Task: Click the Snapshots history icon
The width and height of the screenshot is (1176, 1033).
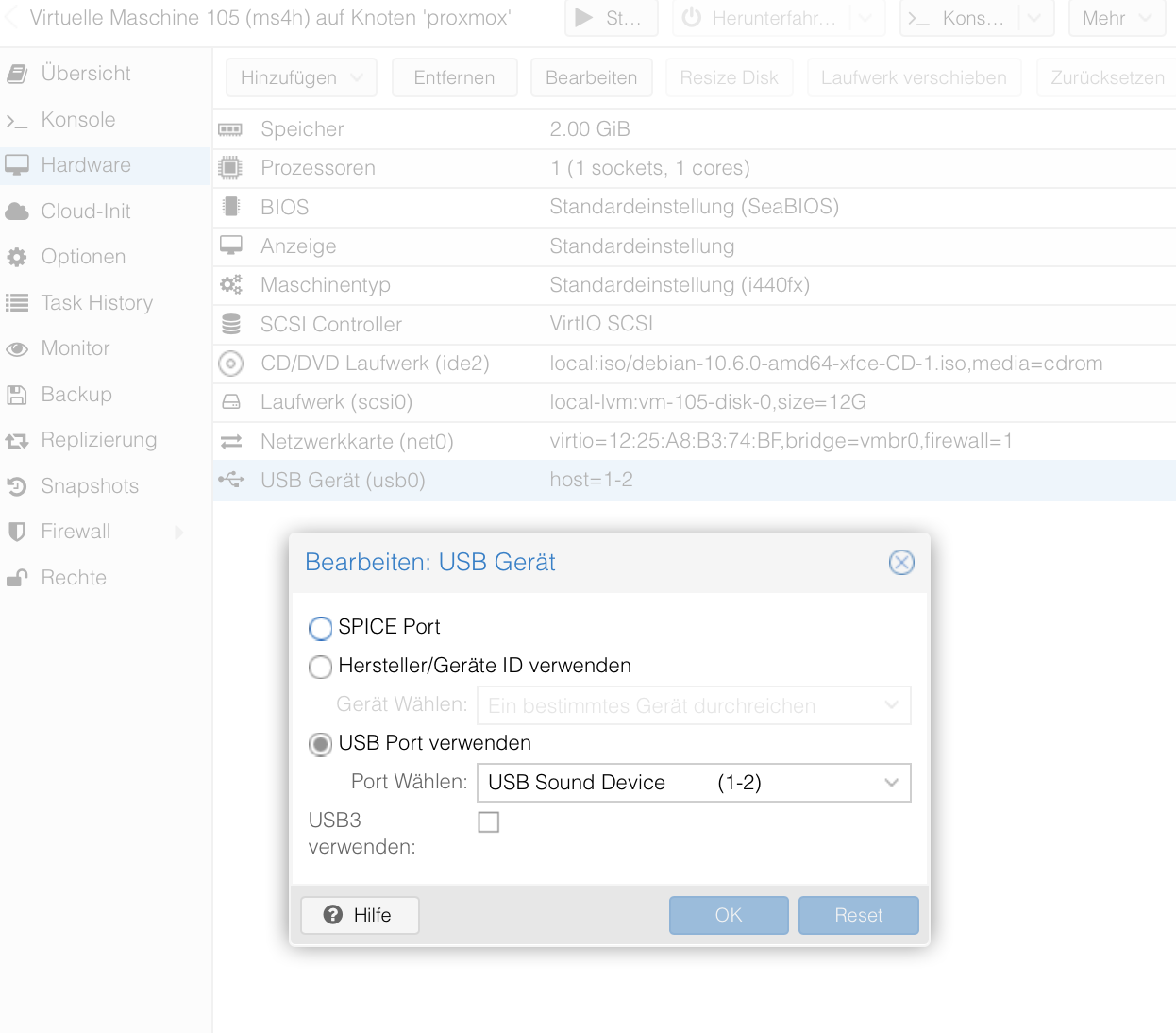Action: pos(17,486)
